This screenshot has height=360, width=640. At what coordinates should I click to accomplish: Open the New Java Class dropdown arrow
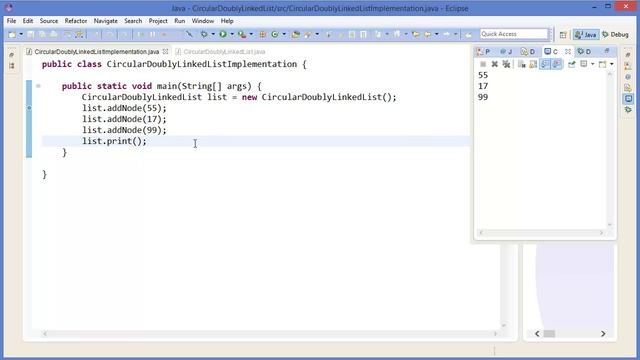(284, 35)
